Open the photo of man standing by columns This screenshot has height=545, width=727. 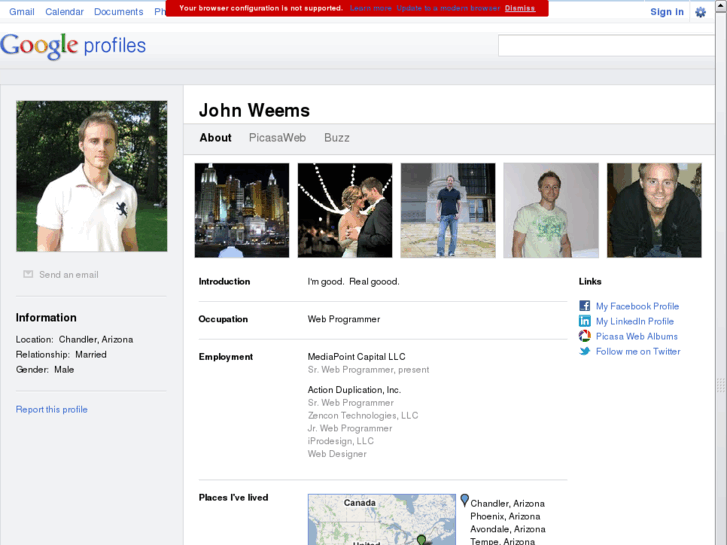pyautogui.click(x=448, y=210)
